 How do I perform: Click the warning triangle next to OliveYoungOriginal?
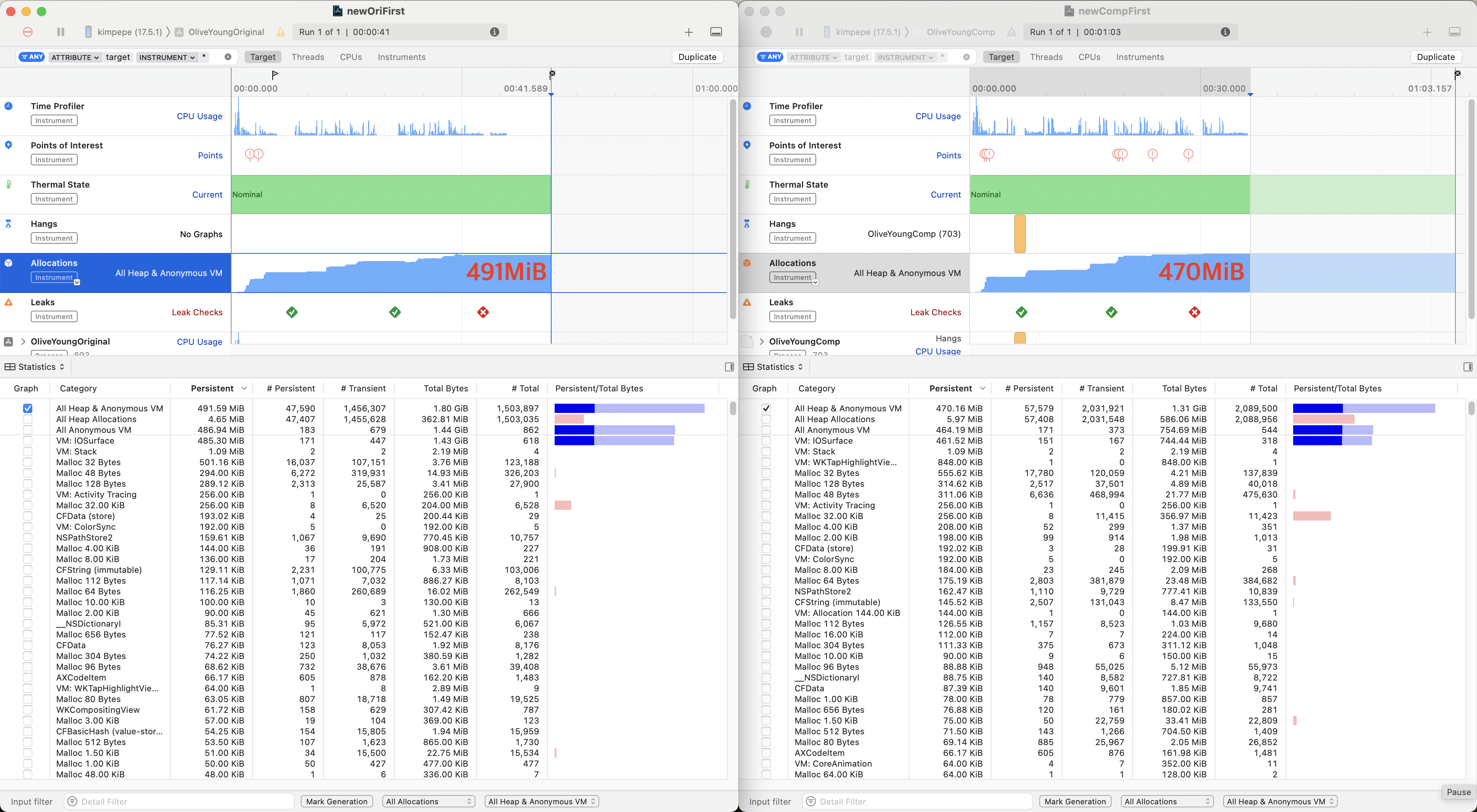click(x=280, y=32)
